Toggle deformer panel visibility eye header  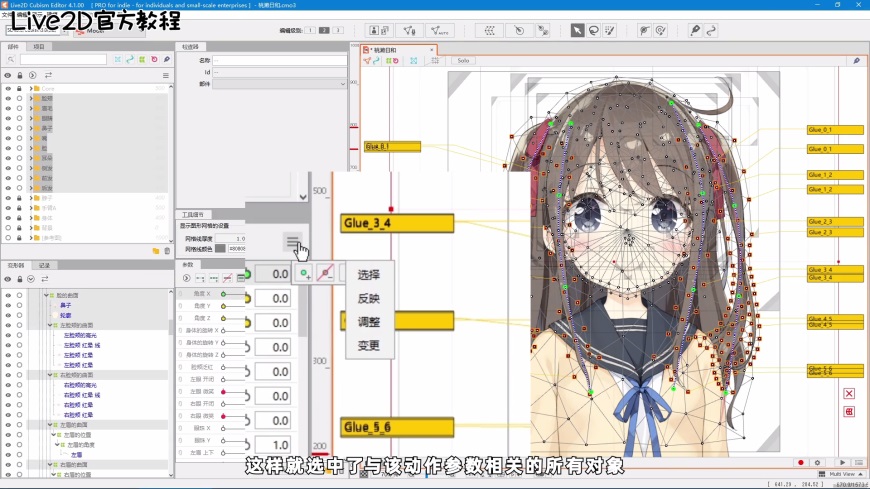click(8, 279)
